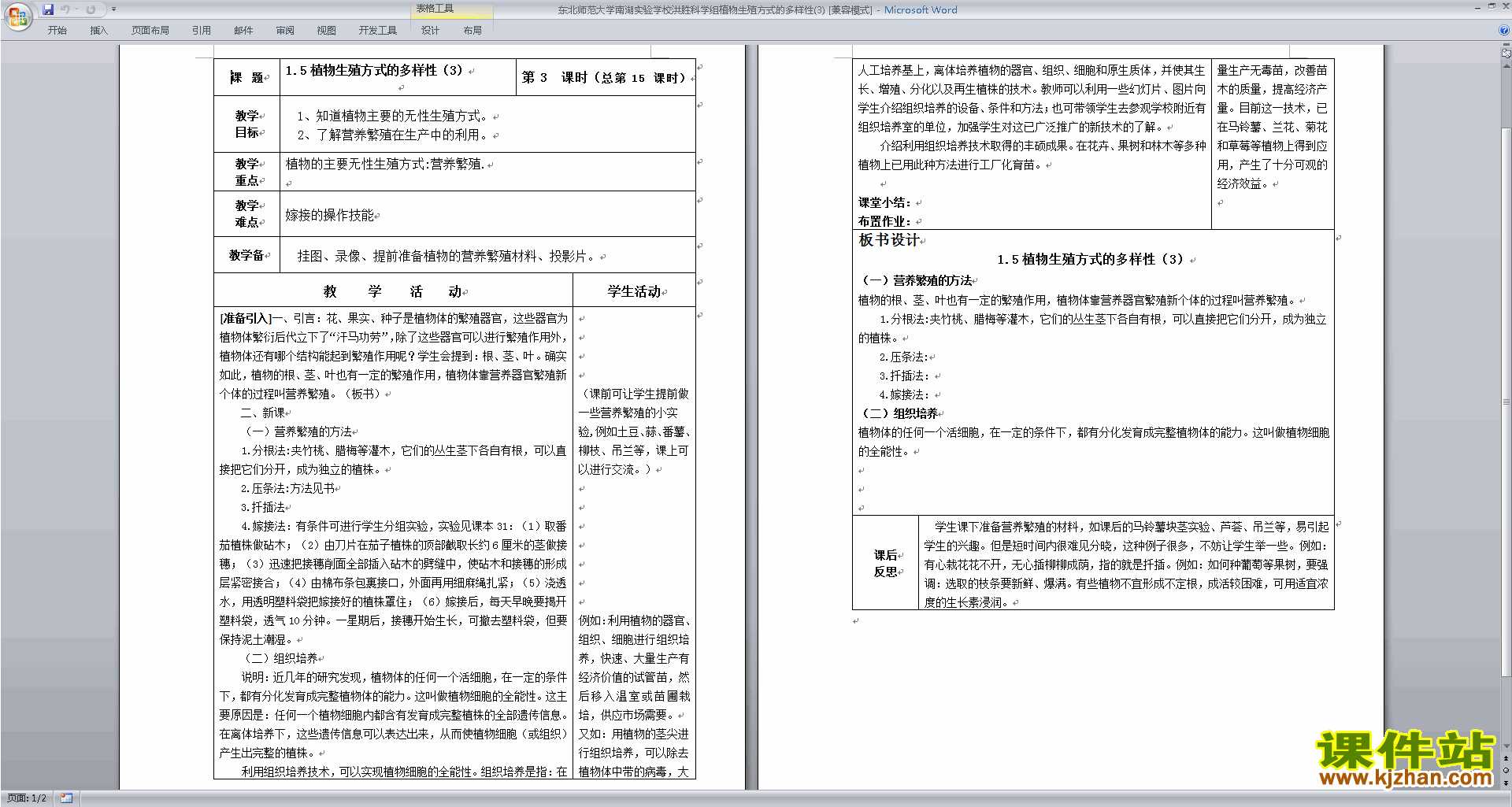Click the title text 1.5 植物生殖方式的多样性 (3) in table

coord(374,70)
